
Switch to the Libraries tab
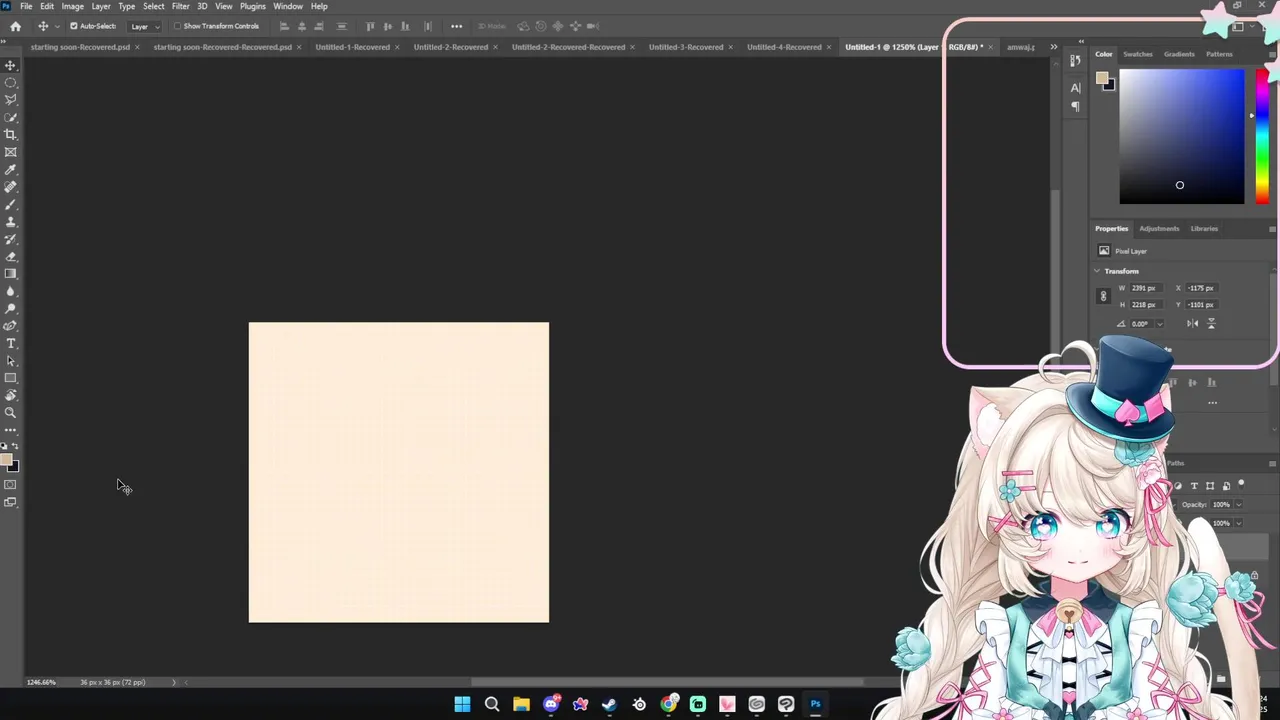1204,229
